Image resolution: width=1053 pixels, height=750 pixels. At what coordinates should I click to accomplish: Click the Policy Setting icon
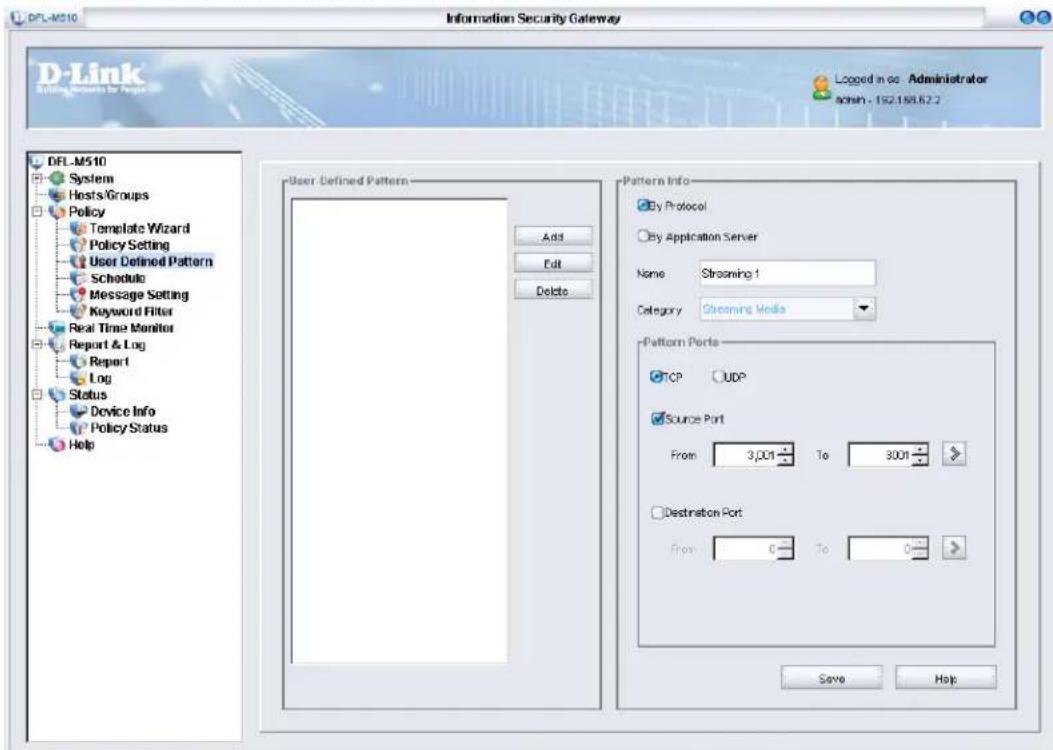point(79,245)
